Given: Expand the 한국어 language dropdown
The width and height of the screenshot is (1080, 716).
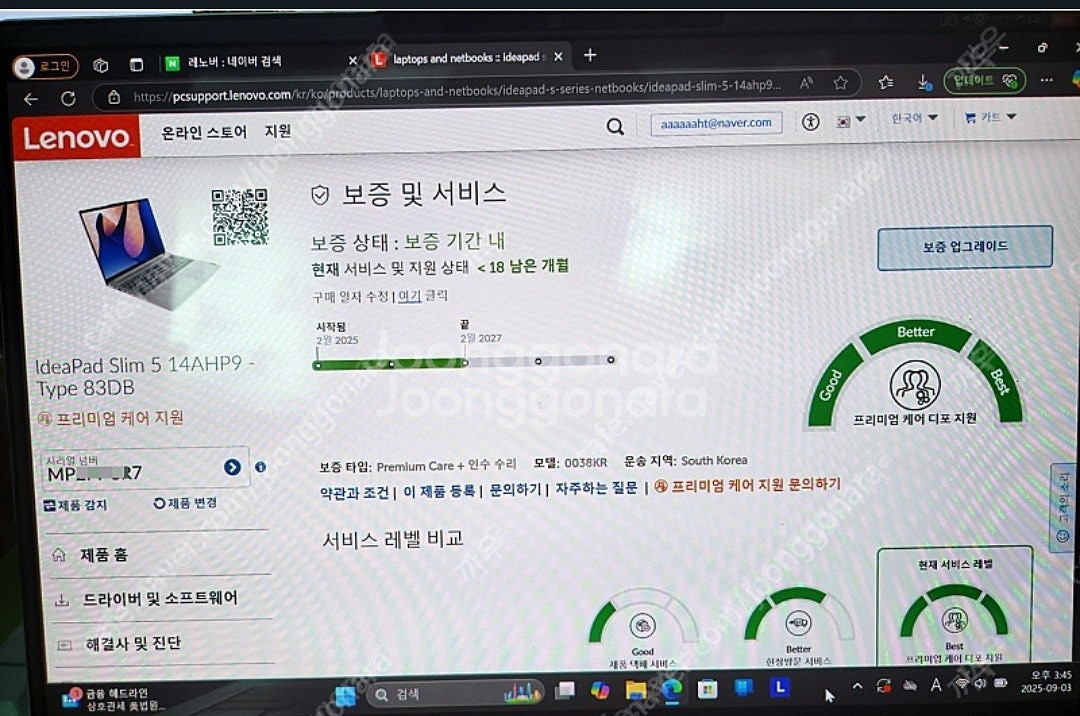Looking at the screenshot, I should point(914,118).
